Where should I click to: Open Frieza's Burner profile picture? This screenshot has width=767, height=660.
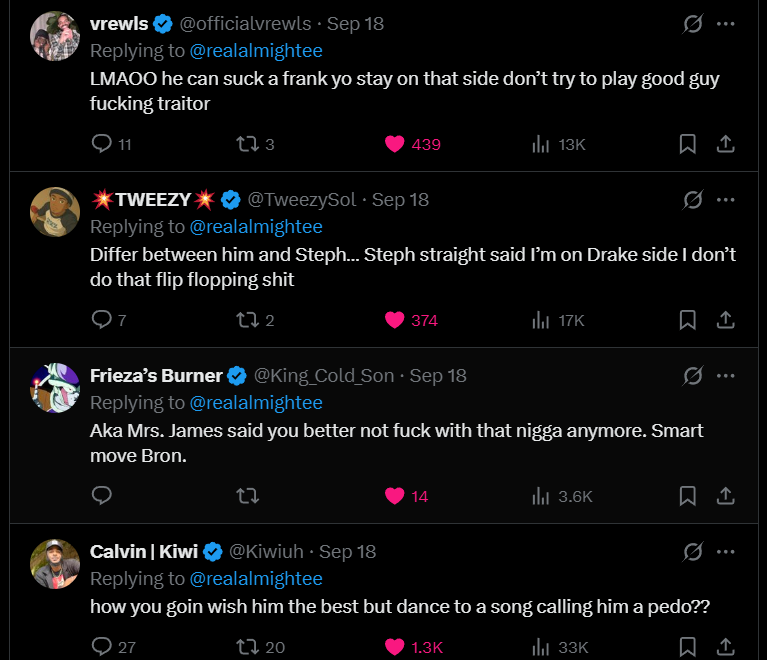[x=55, y=388]
